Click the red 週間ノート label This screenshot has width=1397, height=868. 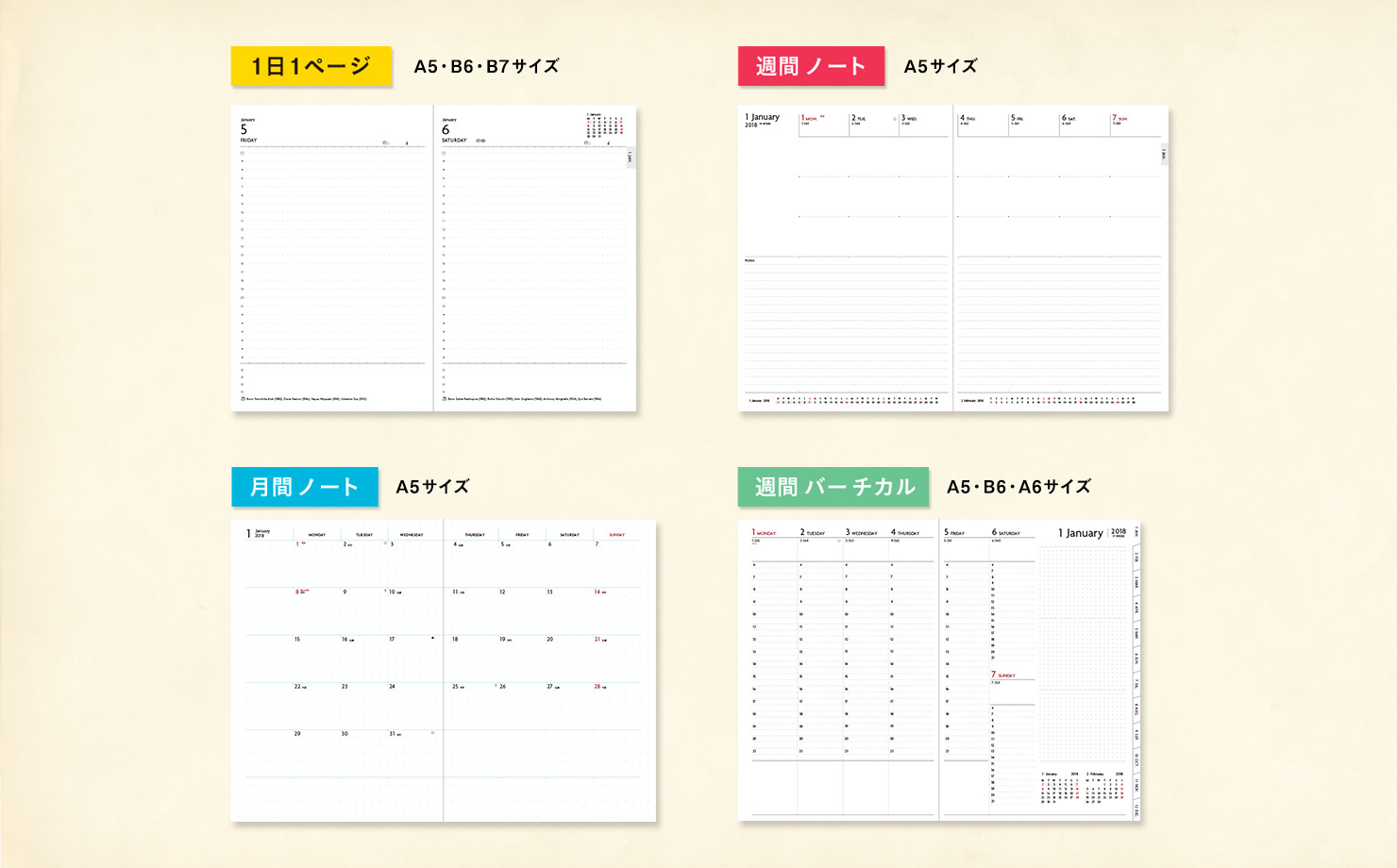point(811,66)
